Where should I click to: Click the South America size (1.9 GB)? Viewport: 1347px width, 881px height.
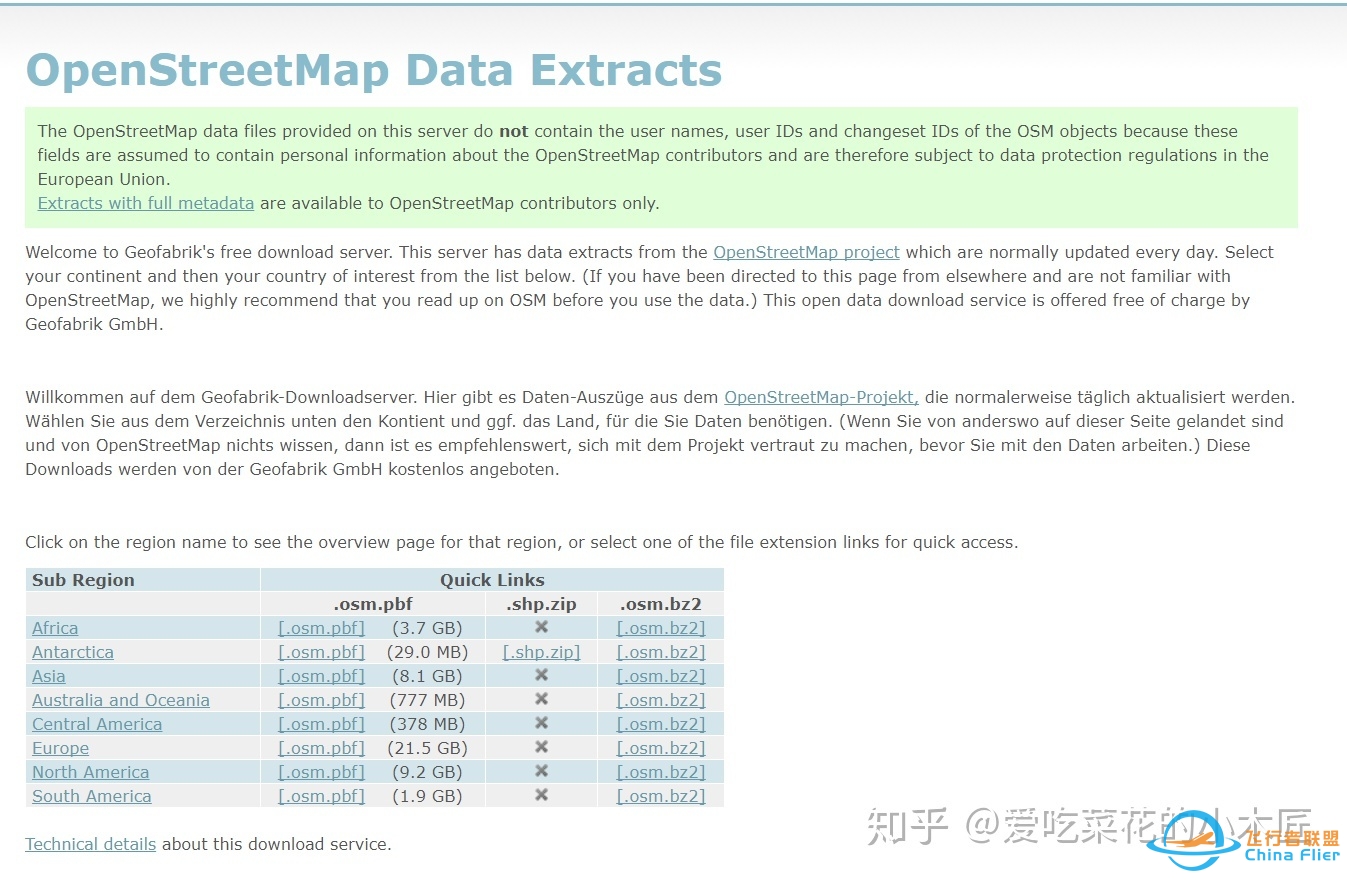pos(427,796)
